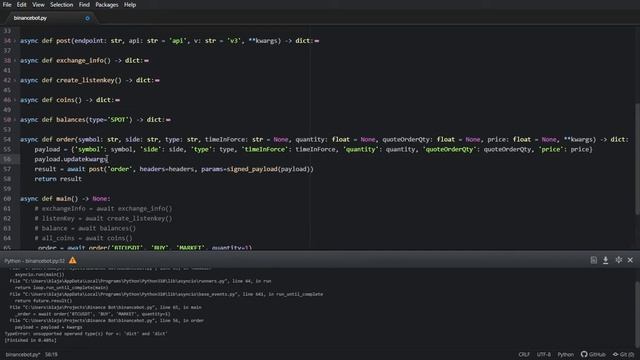The image size is (640, 360).
Task: Close the Python output panel
Action: [x=631, y=260]
